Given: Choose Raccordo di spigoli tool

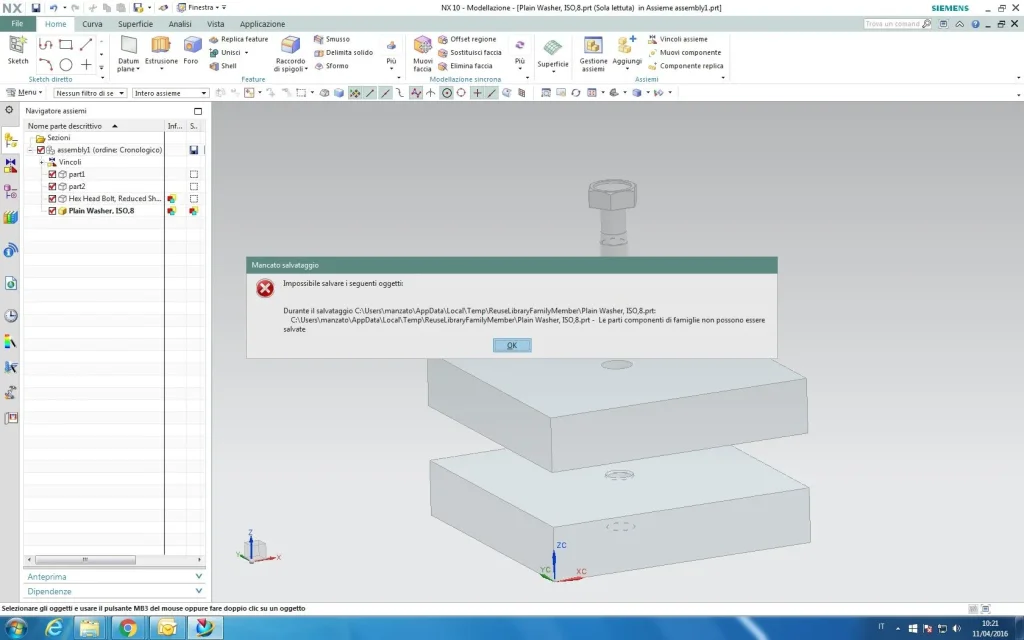Looking at the screenshot, I should (291, 46).
